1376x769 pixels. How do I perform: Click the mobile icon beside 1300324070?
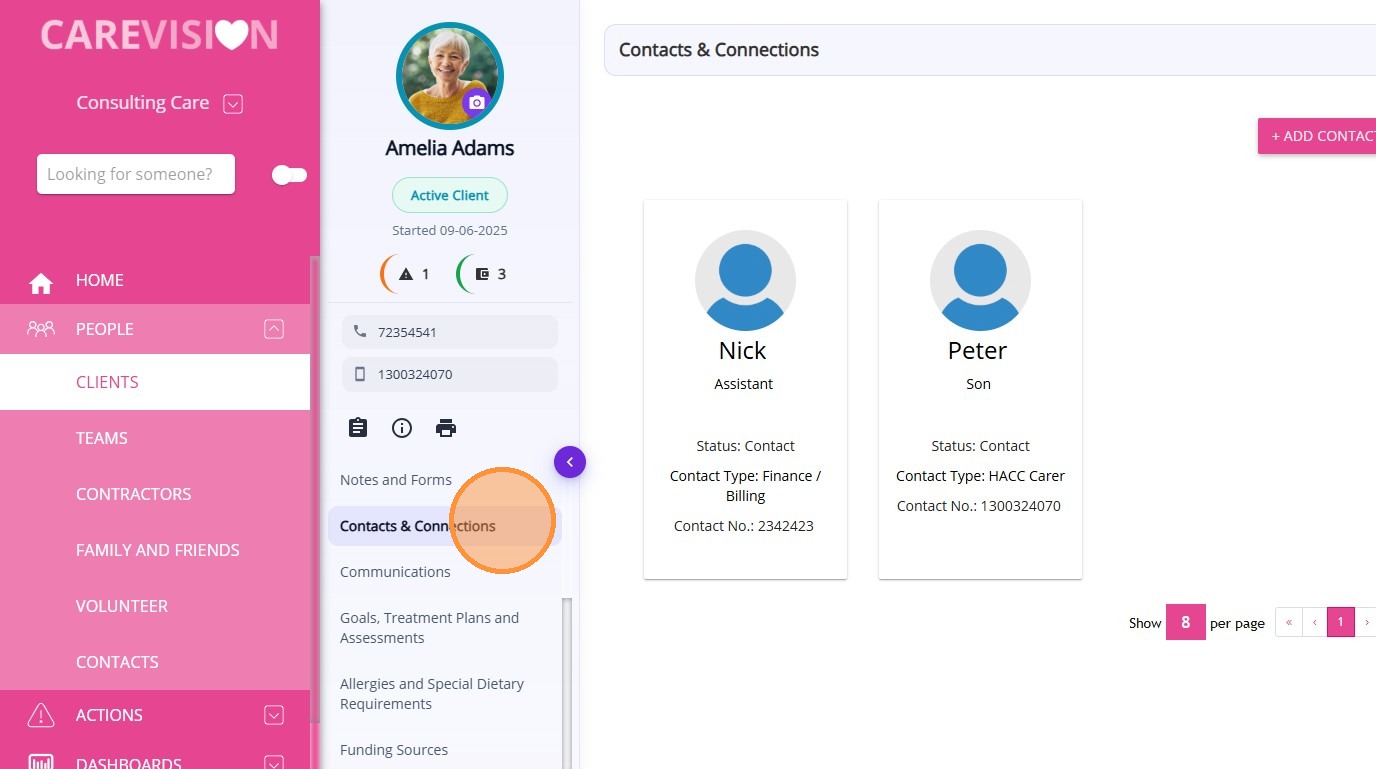(360, 374)
